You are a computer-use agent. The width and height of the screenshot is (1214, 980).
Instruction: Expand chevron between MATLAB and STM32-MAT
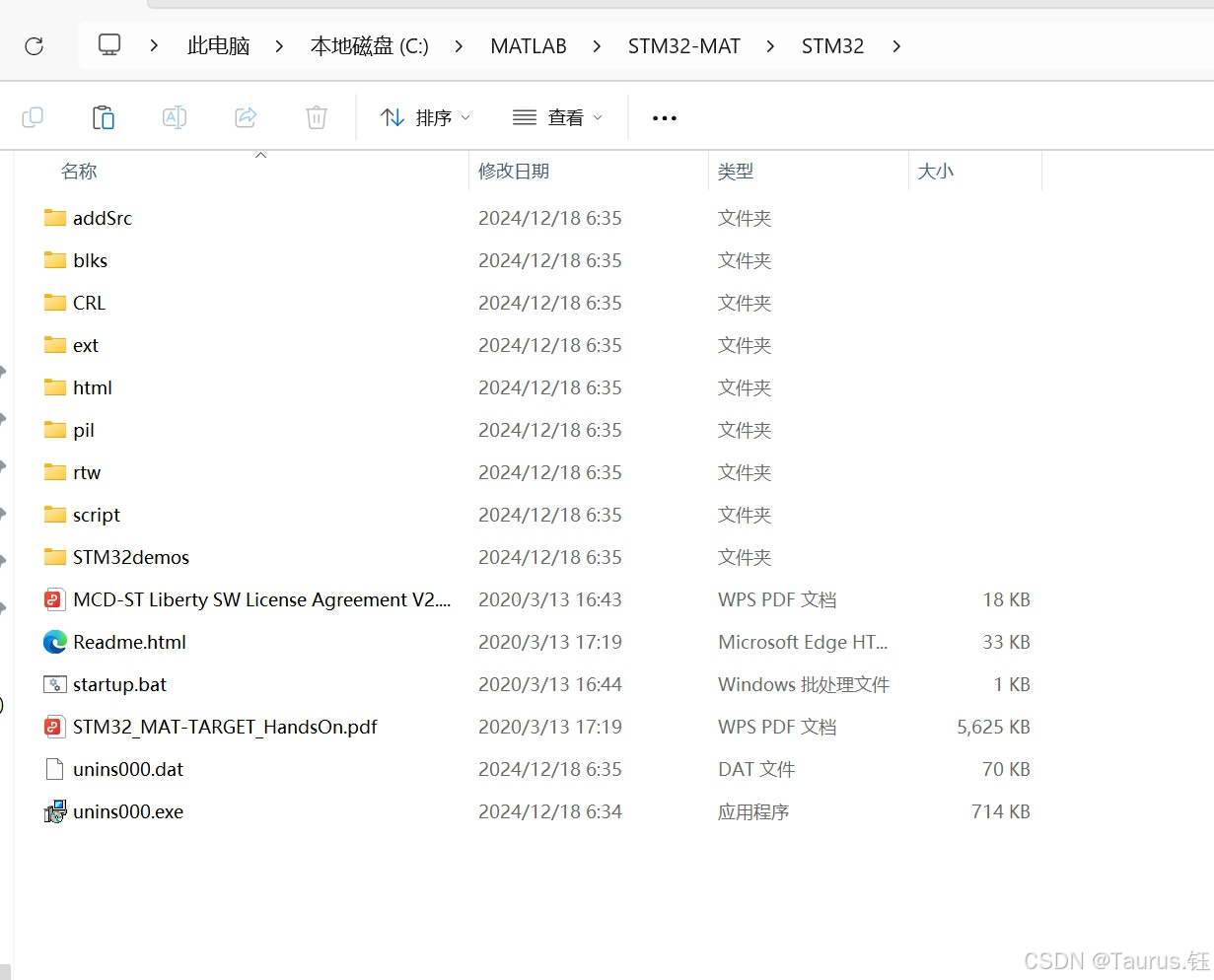click(597, 46)
